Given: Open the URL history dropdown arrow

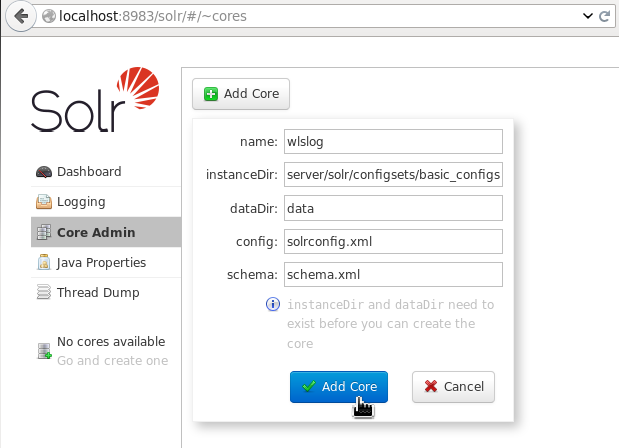Looking at the screenshot, I should point(586,17).
